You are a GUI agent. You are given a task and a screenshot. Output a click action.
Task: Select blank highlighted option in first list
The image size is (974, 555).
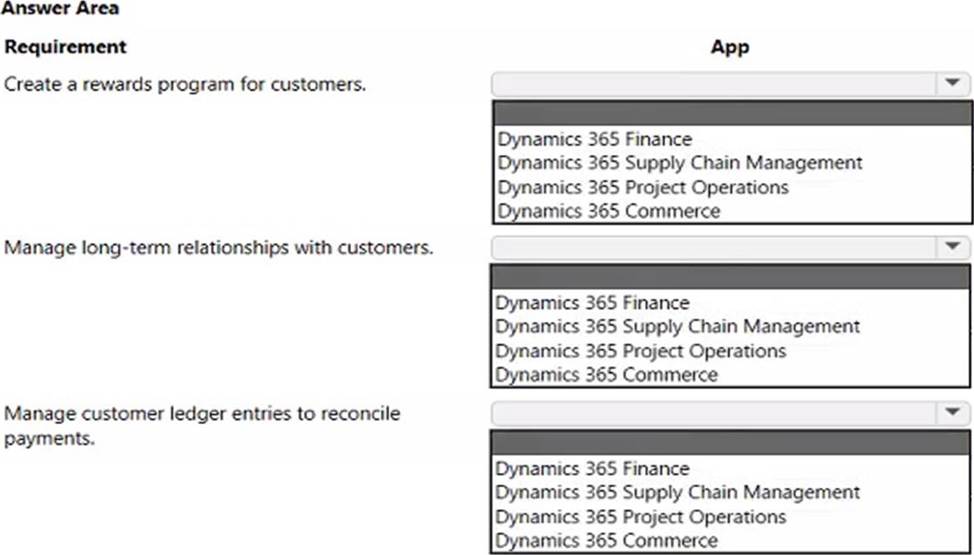coord(732,114)
